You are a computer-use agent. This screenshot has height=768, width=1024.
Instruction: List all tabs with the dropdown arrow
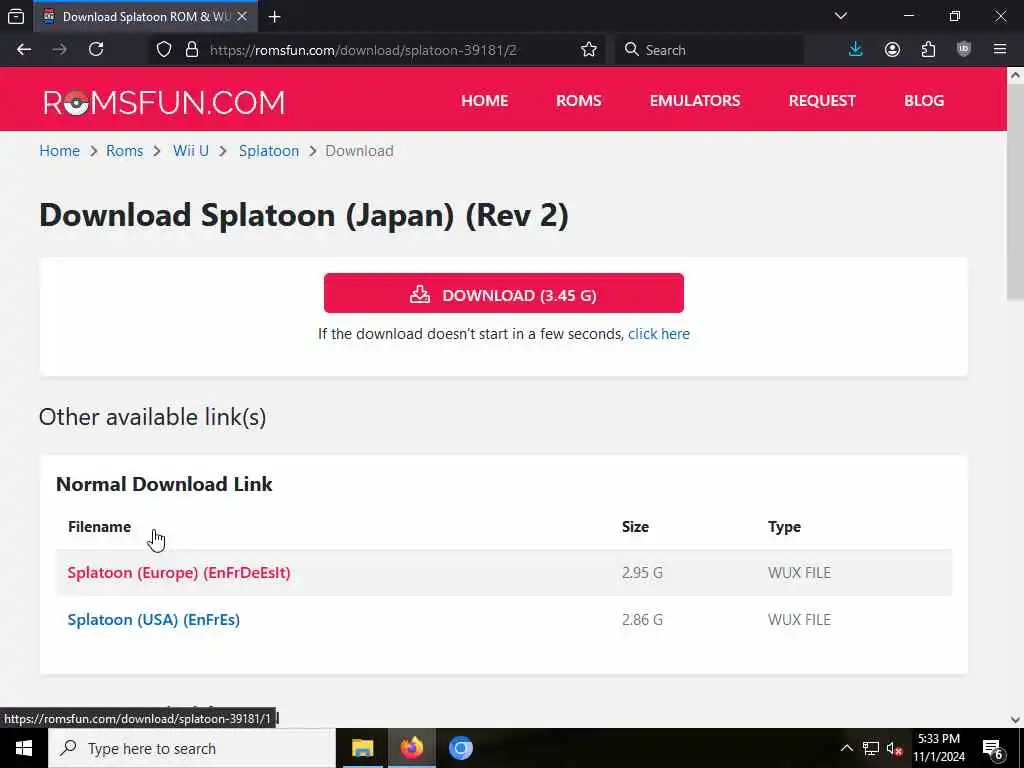pyautogui.click(x=841, y=16)
